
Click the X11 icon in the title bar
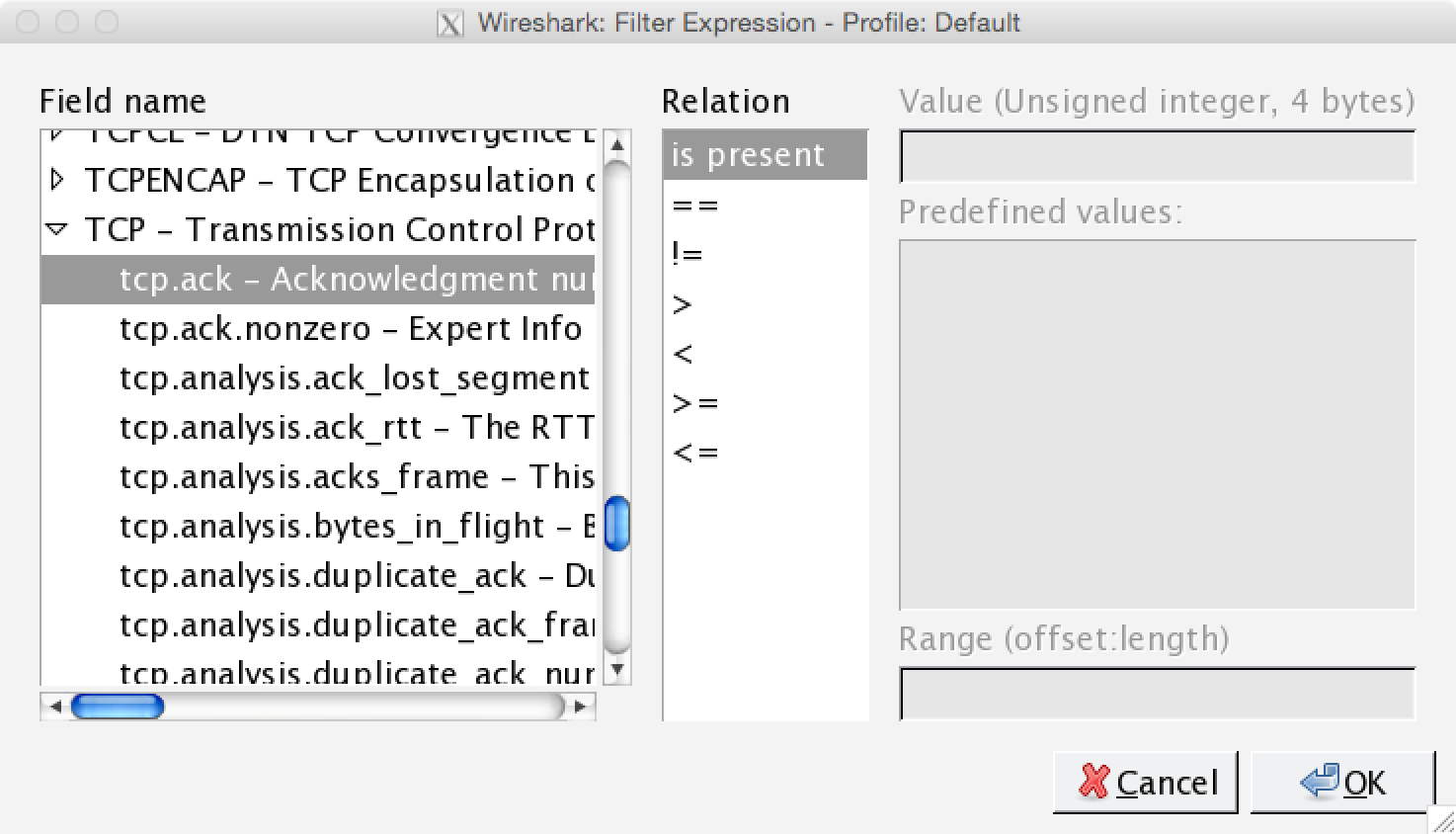[449, 23]
